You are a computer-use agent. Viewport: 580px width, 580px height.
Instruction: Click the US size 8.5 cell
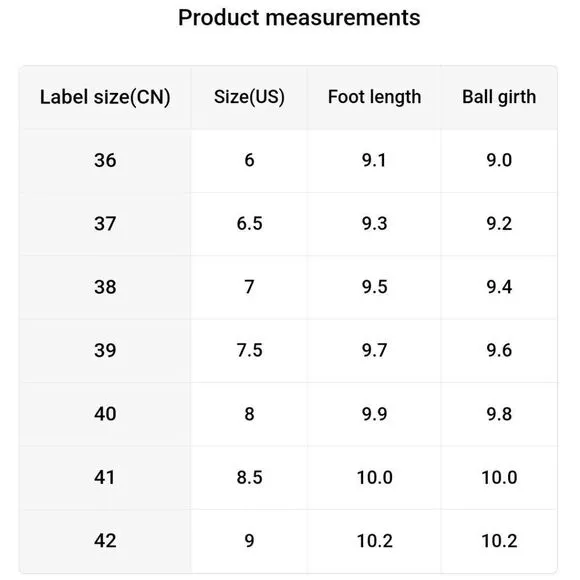tap(249, 478)
